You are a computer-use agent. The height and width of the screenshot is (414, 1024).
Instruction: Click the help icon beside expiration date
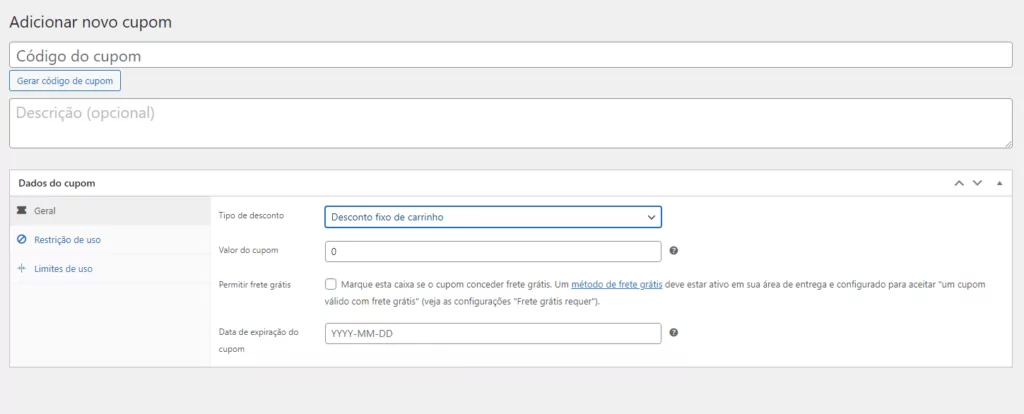(x=674, y=332)
